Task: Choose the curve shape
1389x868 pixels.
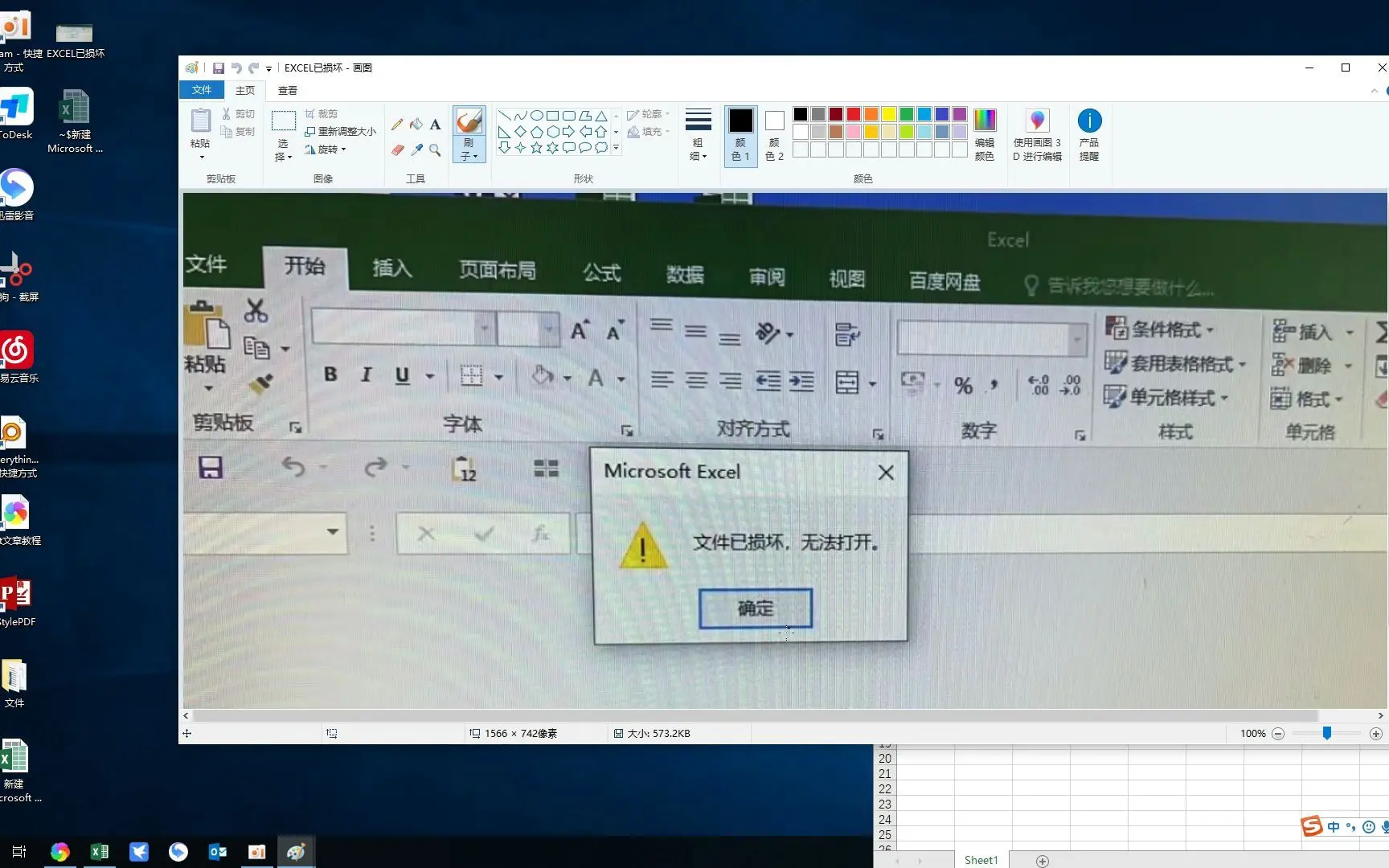Action: [520, 116]
